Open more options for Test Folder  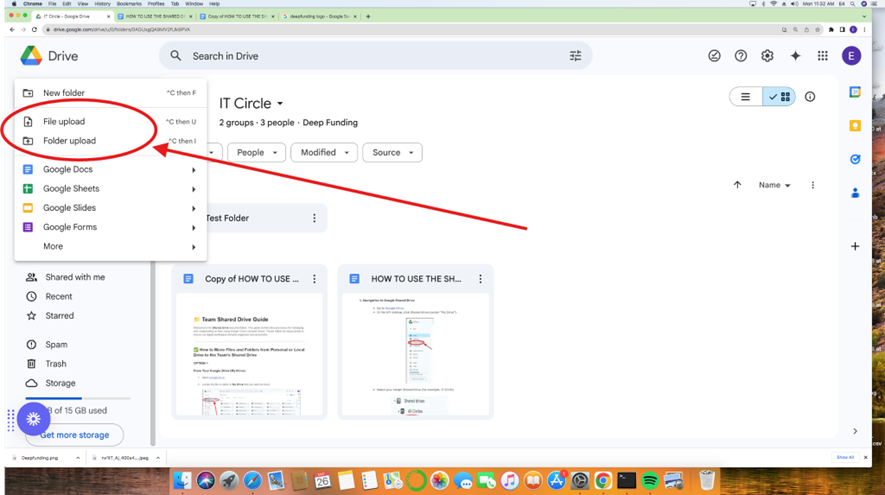click(314, 218)
